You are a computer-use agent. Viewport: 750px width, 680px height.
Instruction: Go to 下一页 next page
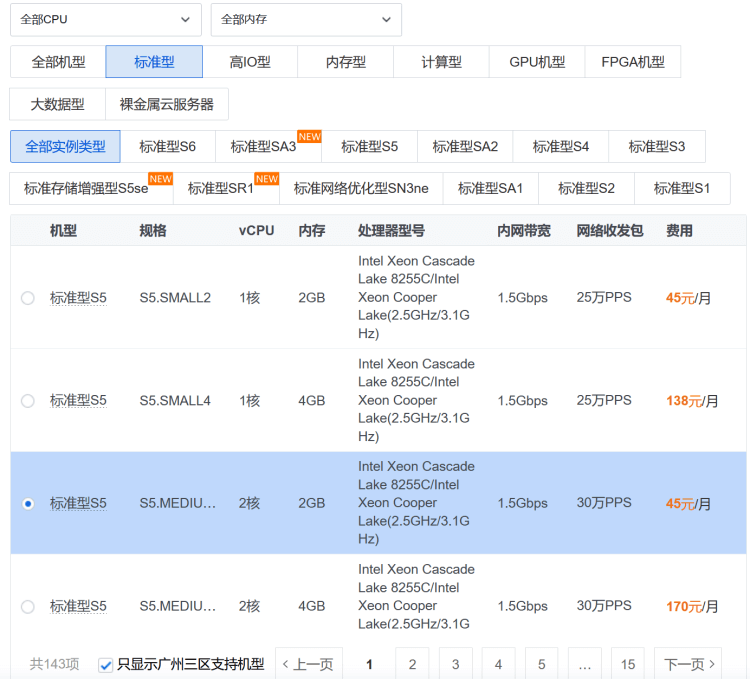(688, 664)
